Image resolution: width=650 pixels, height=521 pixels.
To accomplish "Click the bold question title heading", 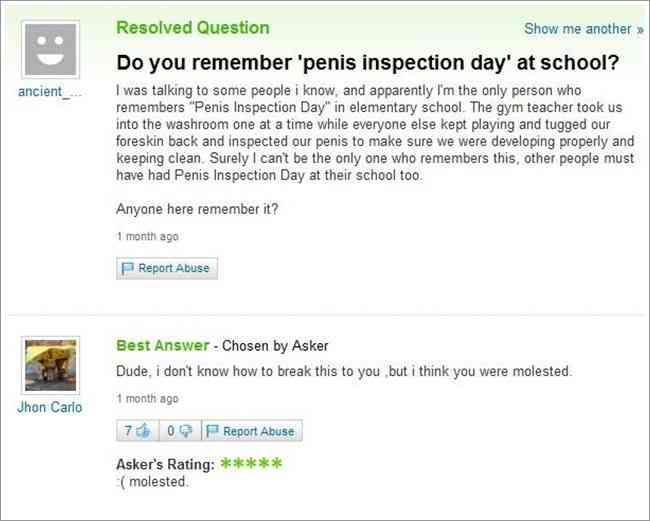I will (368, 61).
